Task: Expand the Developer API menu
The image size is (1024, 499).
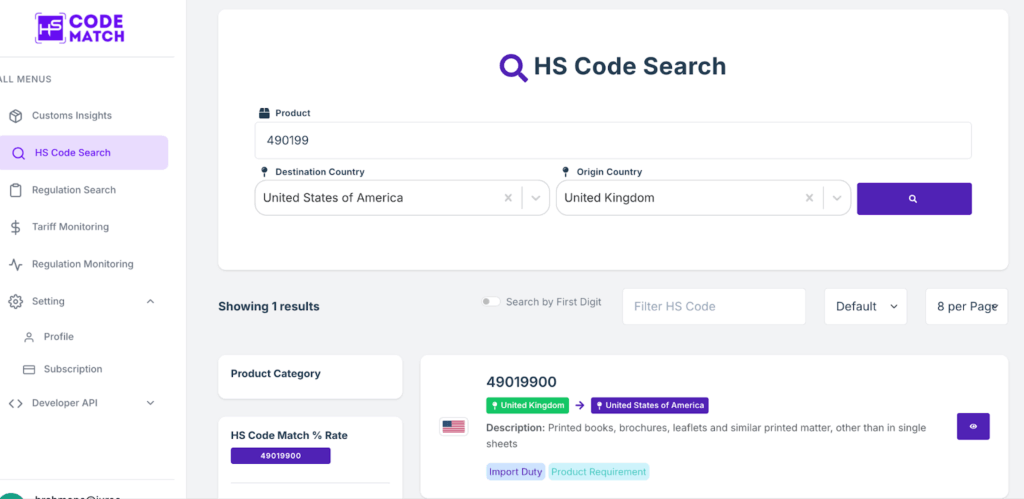Action: click(x=150, y=403)
